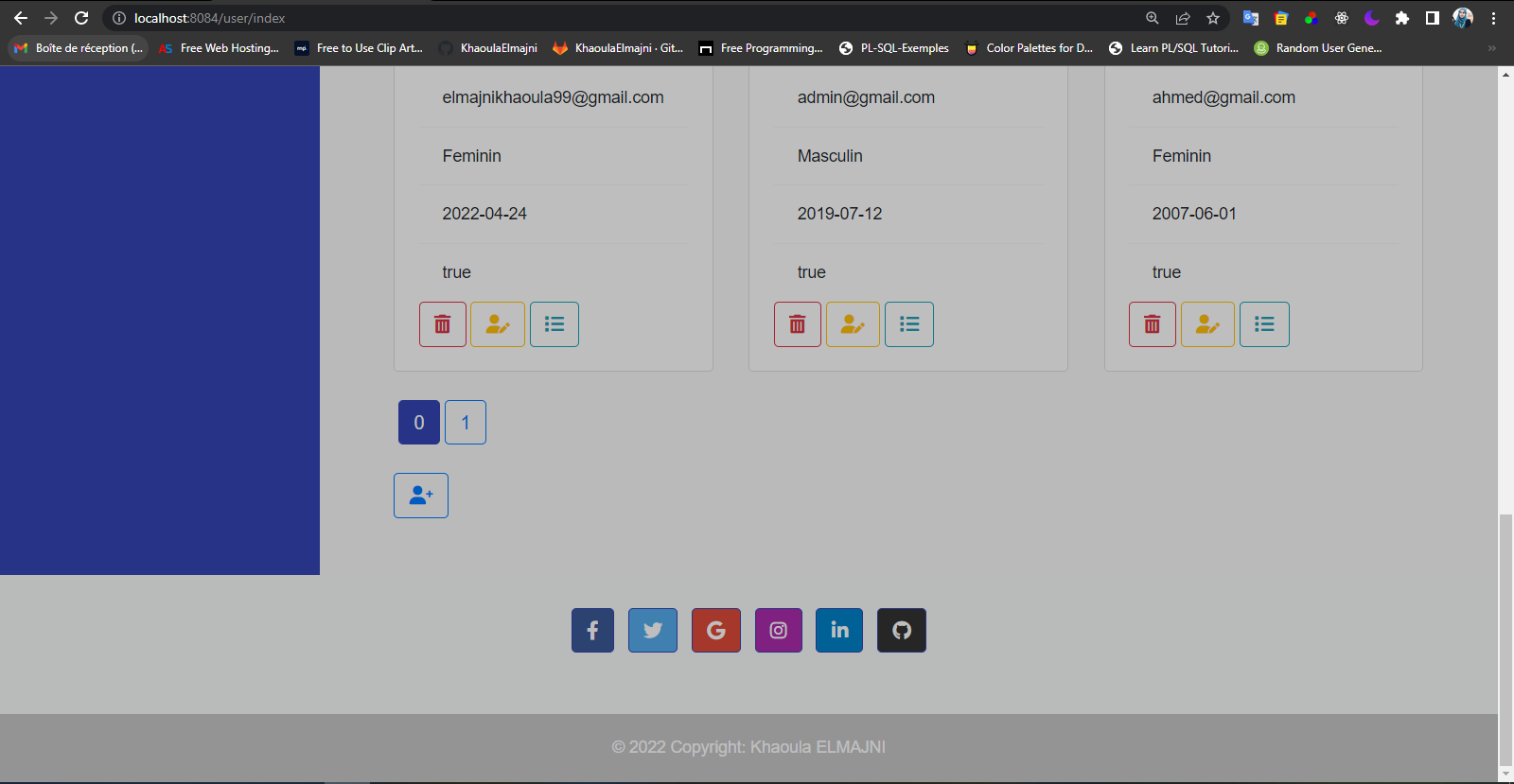Select email text ahmed@gmail.com
The width and height of the screenshot is (1514, 784).
(1224, 97)
